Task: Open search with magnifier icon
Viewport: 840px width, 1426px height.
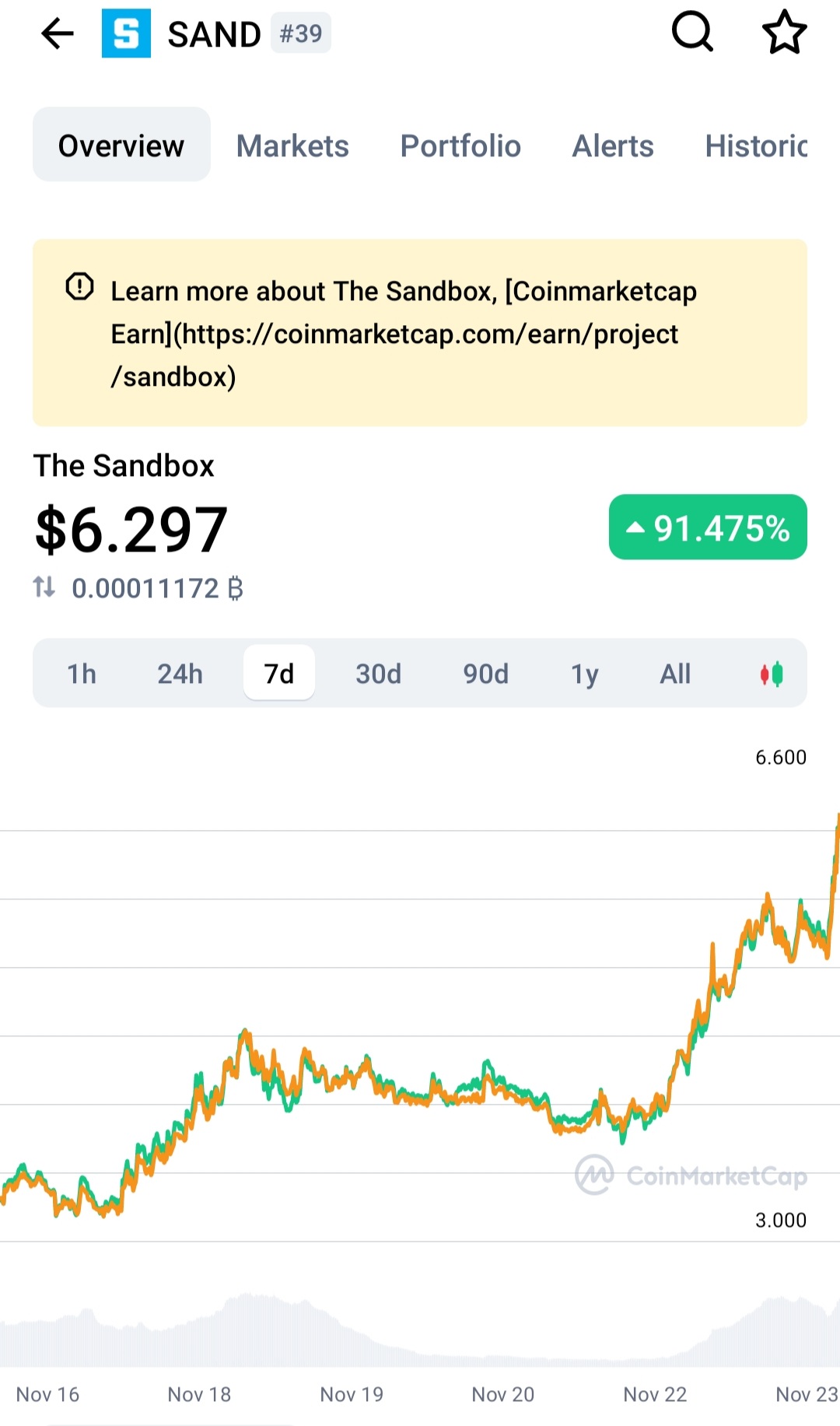Action: (691, 33)
